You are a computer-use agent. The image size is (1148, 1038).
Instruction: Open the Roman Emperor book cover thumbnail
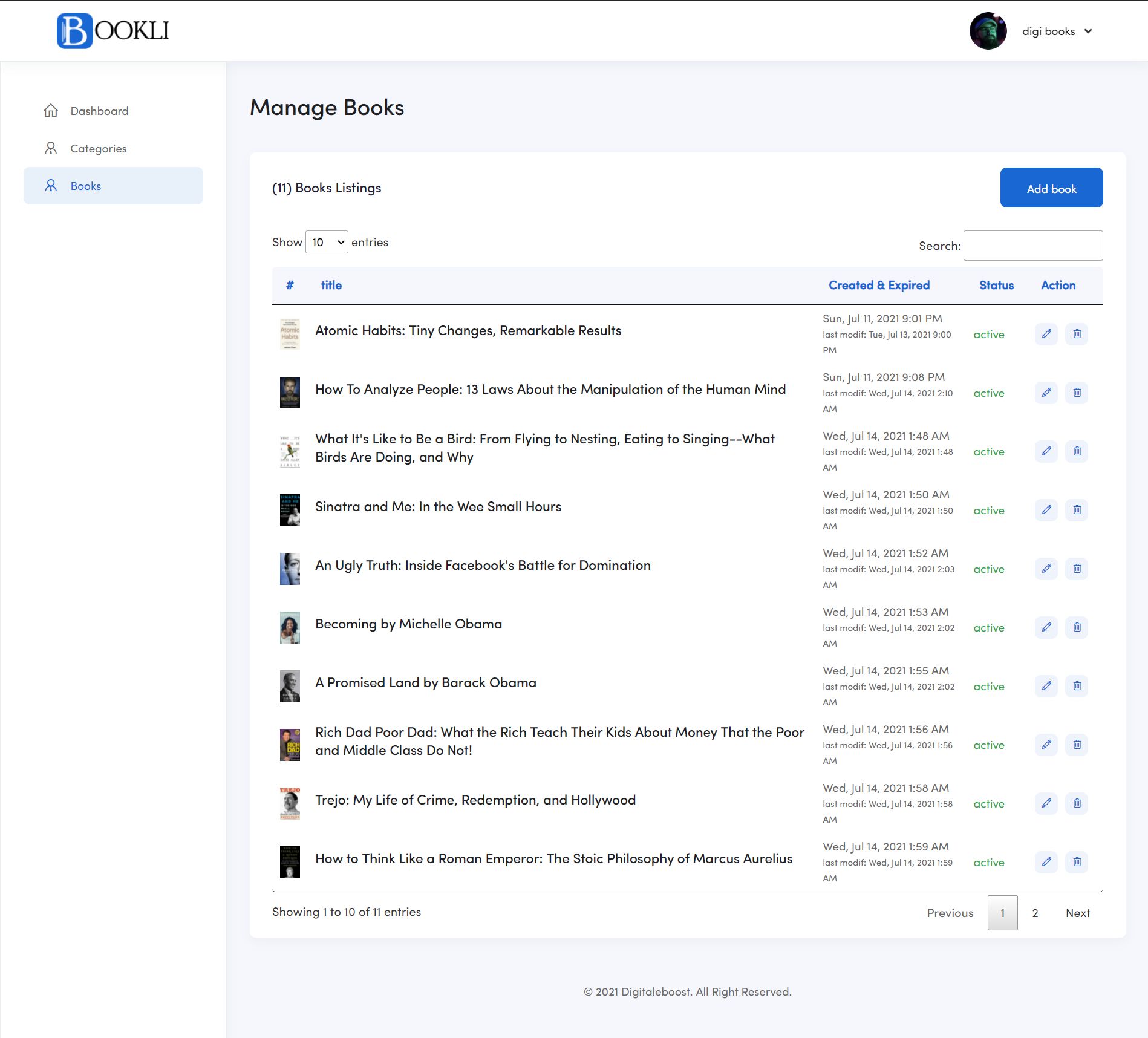290,862
